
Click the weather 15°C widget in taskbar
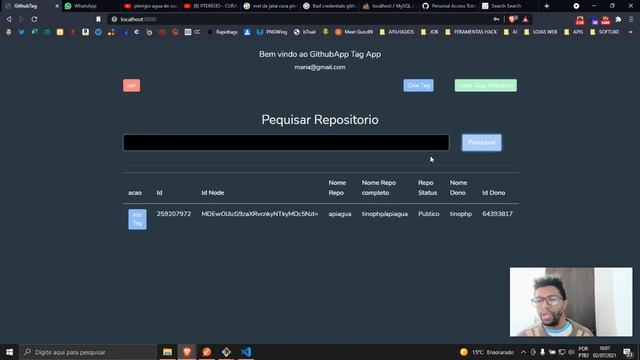point(487,352)
